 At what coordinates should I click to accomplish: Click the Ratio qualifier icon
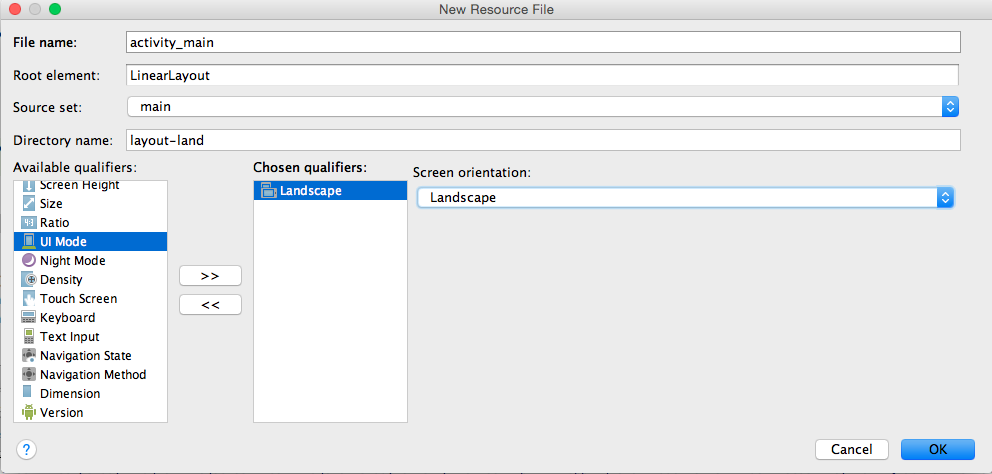click(28, 223)
